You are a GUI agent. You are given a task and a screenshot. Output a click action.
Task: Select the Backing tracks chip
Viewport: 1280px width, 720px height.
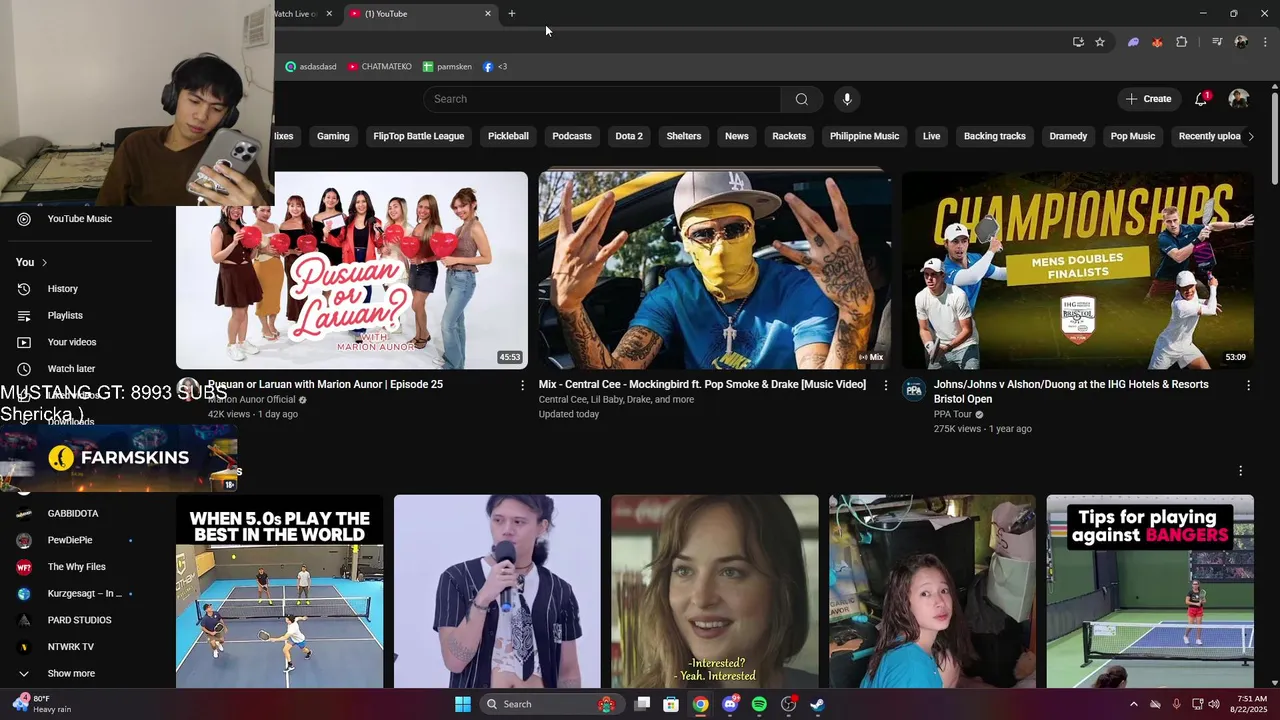click(x=995, y=136)
